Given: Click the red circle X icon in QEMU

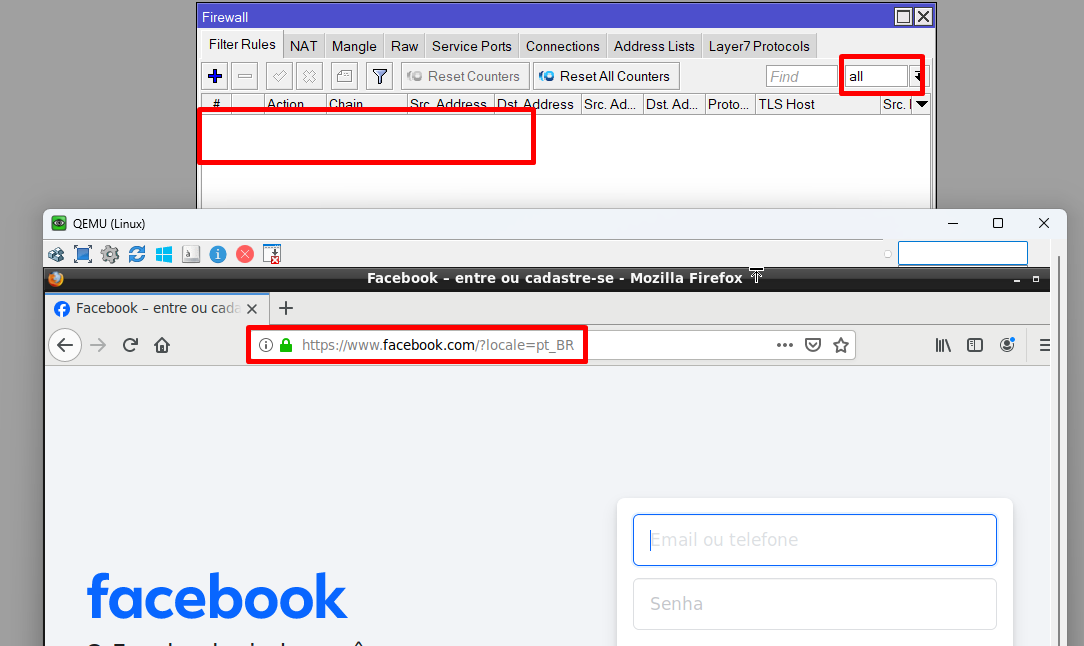Looking at the screenshot, I should point(245,255).
